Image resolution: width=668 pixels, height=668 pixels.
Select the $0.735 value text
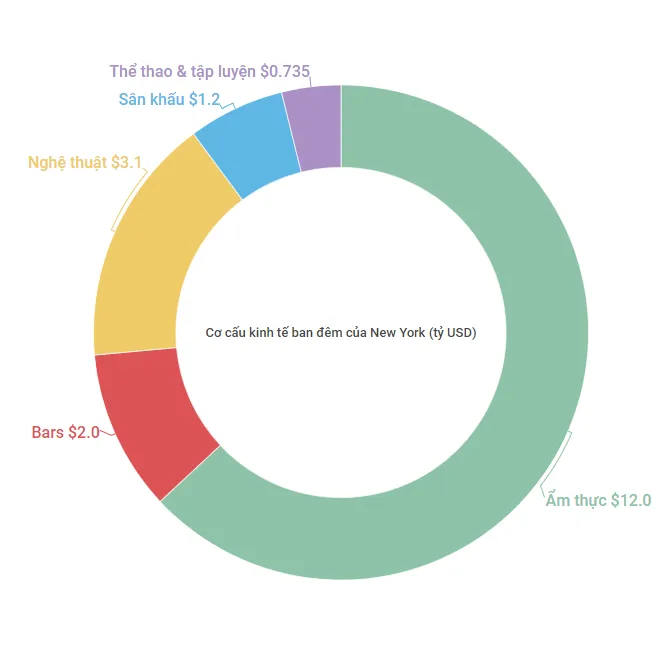[x=285, y=72]
